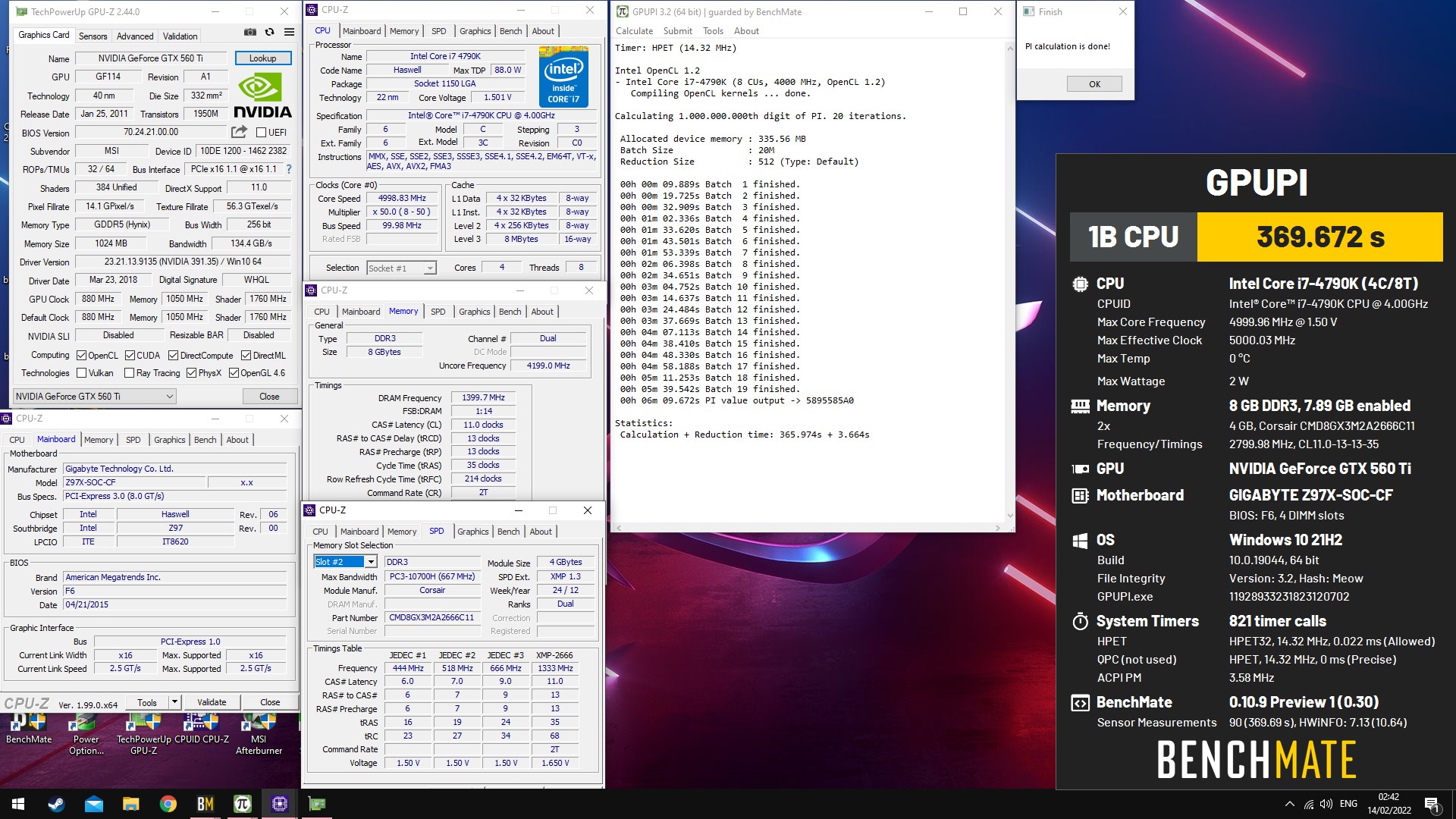Click Steam taskbar icon

point(56,804)
